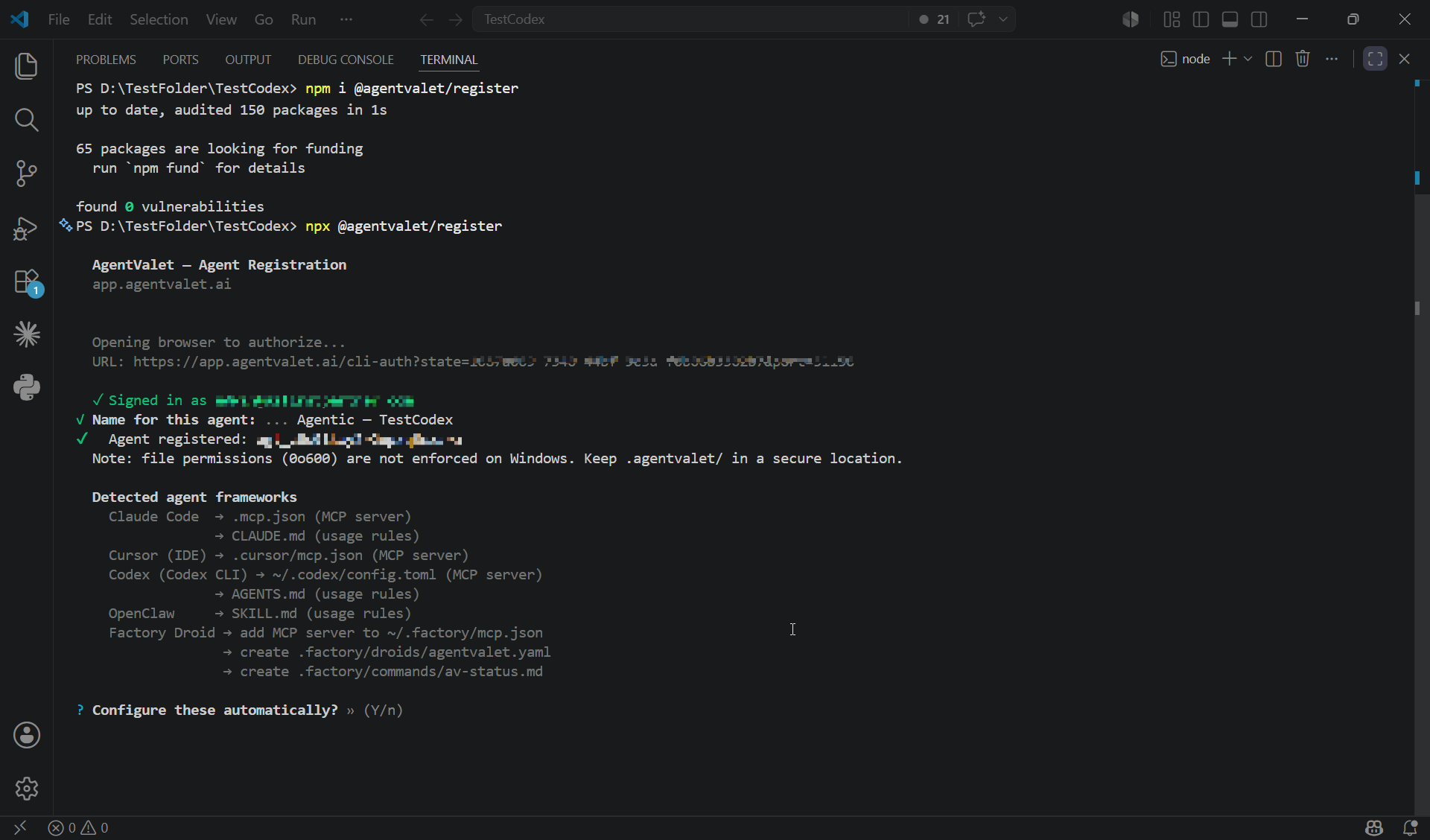Screen dimensions: 1430x840
Task: Open the Edit menu
Action: [100, 19]
